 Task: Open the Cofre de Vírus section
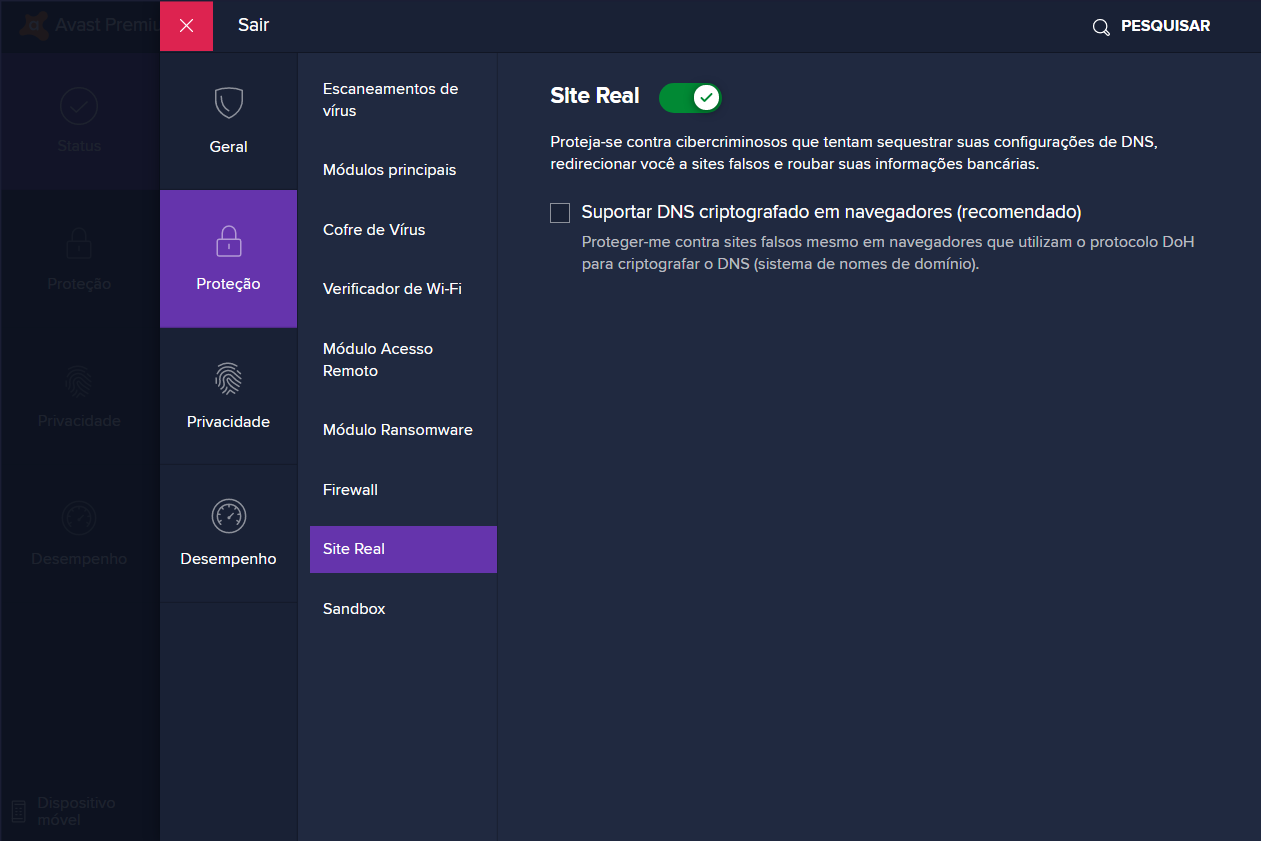pyautogui.click(x=374, y=230)
